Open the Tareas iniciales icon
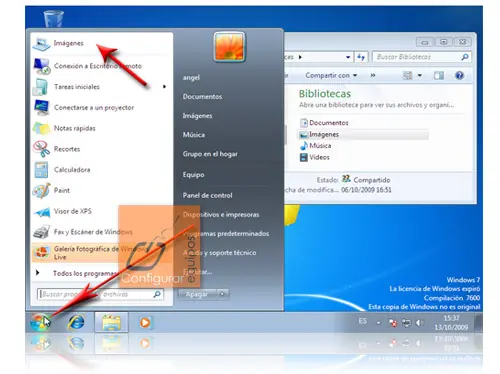This screenshot has width=500, height=374. click(x=41, y=87)
